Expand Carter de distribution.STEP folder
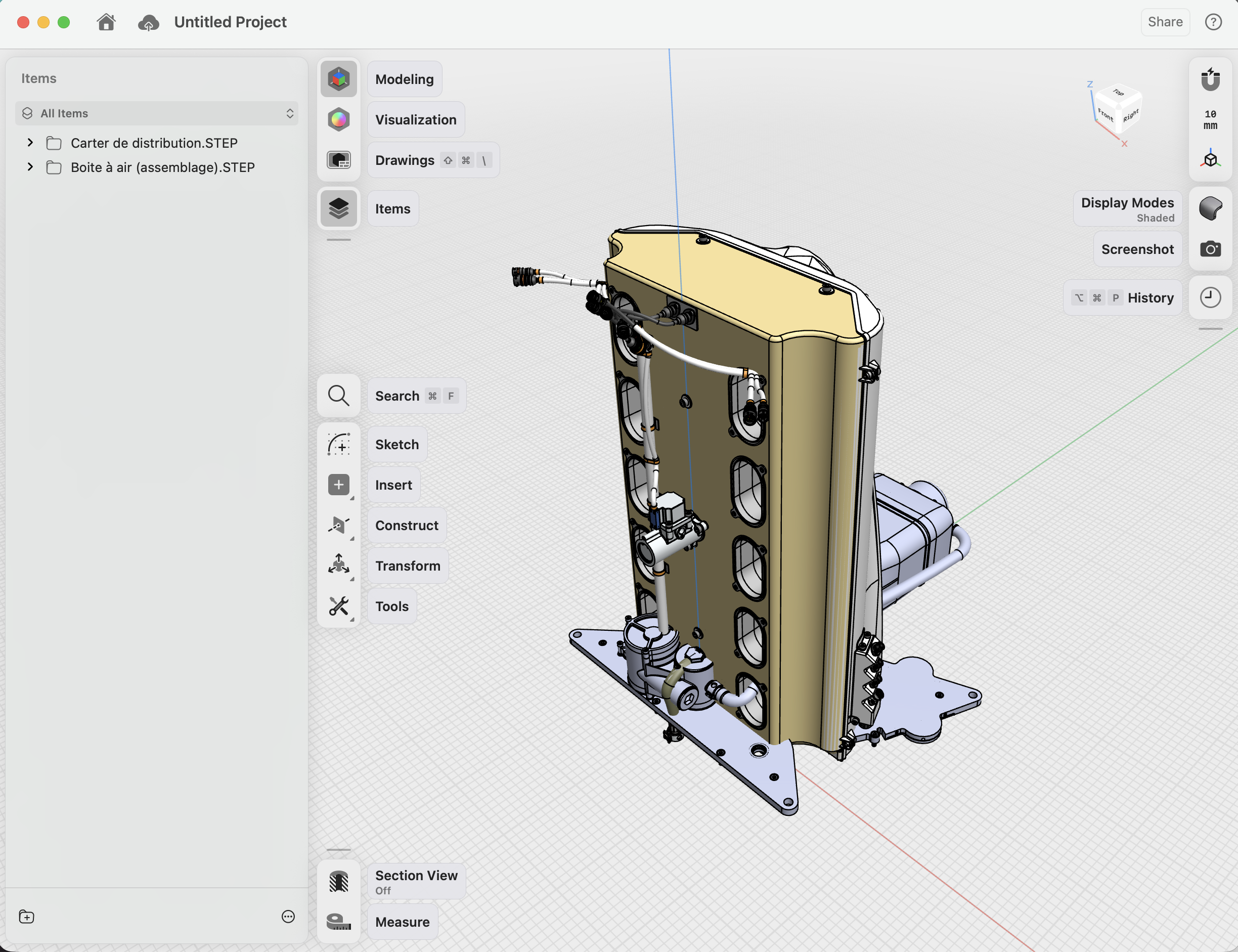The height and width of the screenshot is (952, 1238). [x=30, y=143]
